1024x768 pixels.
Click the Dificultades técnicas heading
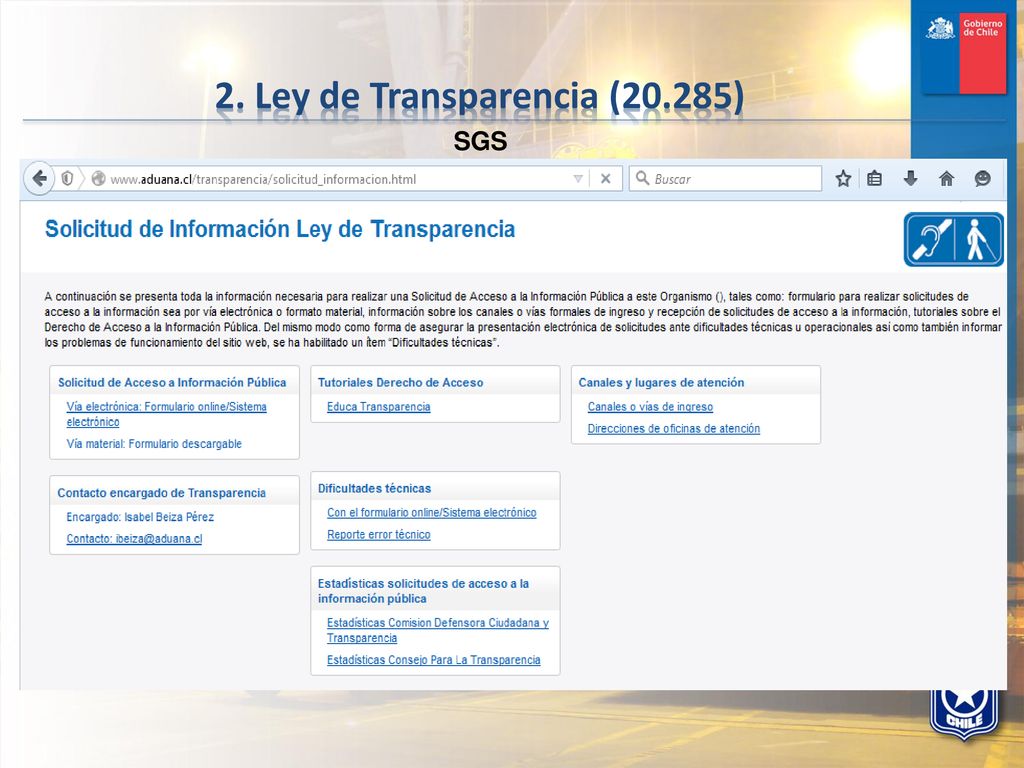374,488
